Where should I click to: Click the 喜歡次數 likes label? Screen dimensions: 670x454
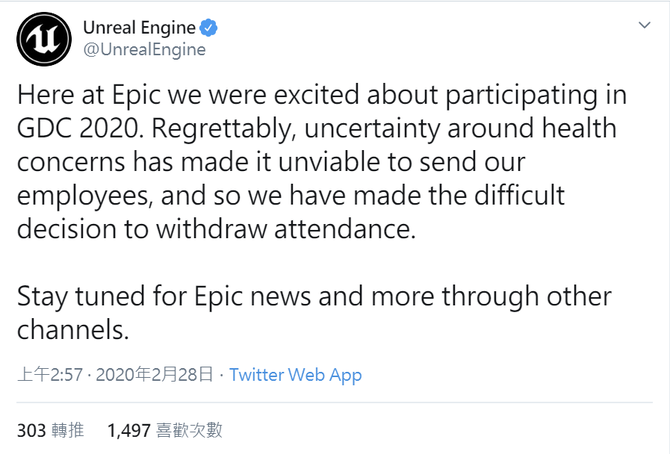pos(189,430)
